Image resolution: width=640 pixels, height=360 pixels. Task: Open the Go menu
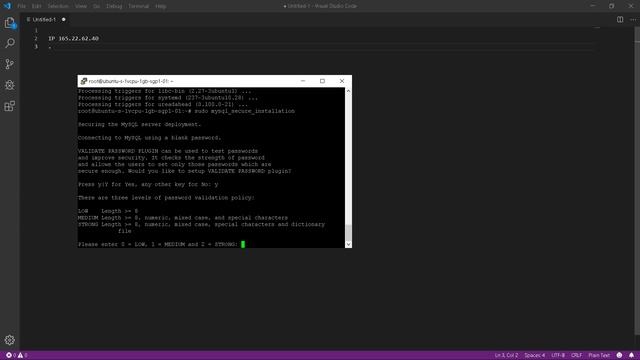(96, 6)
